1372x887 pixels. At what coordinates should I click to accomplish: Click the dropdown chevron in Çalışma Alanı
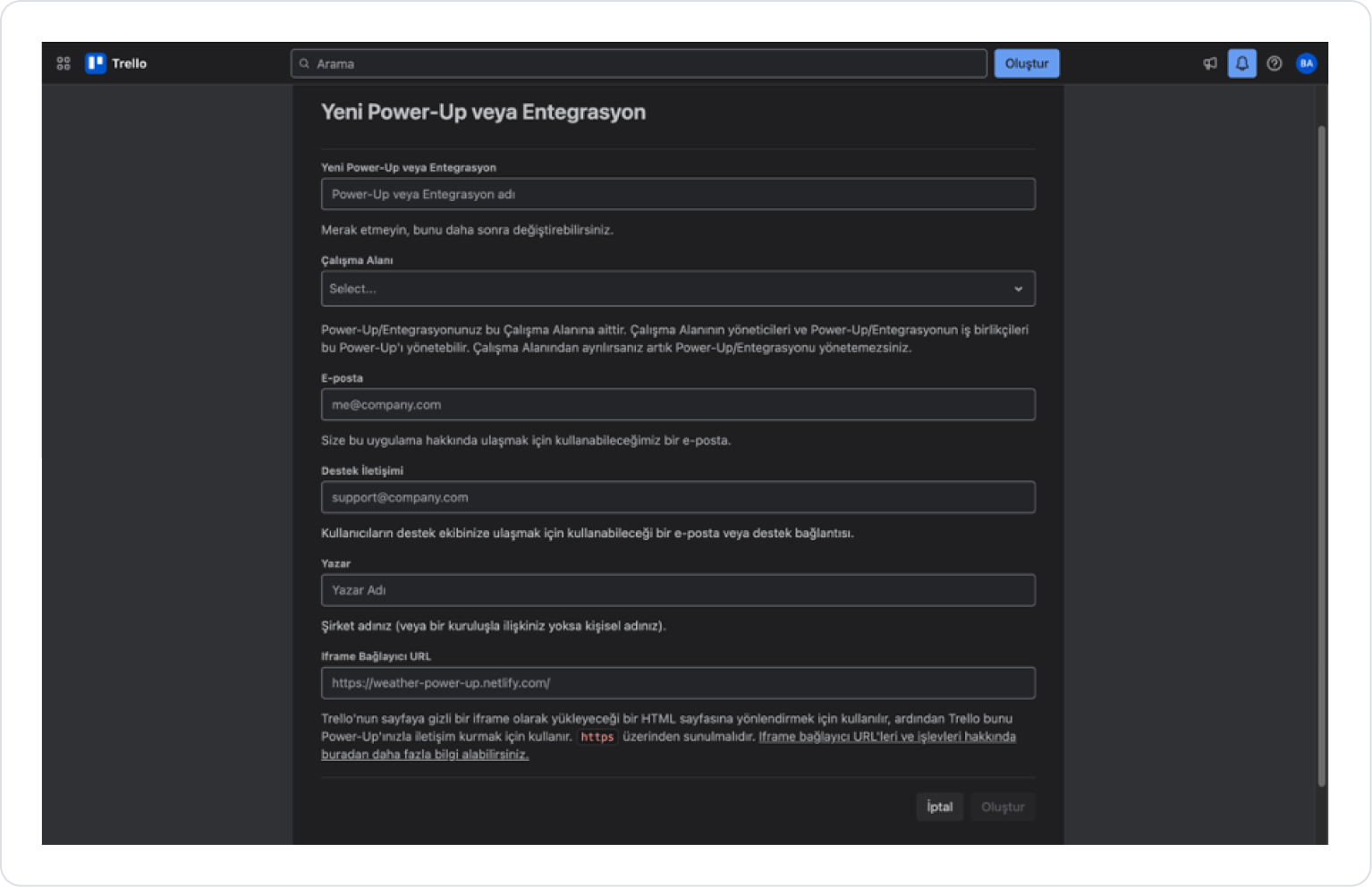[1018, 289]
